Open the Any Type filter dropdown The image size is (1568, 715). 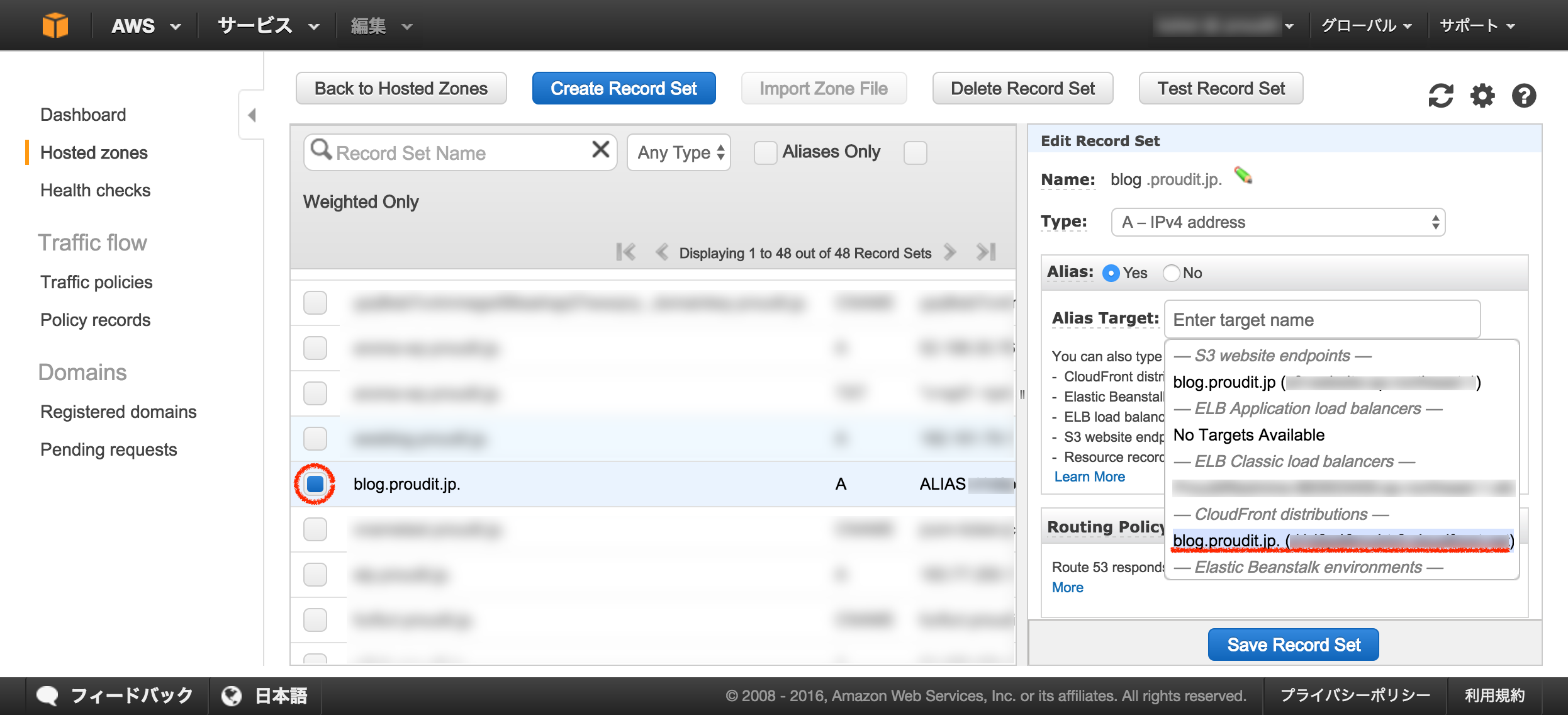680,152
